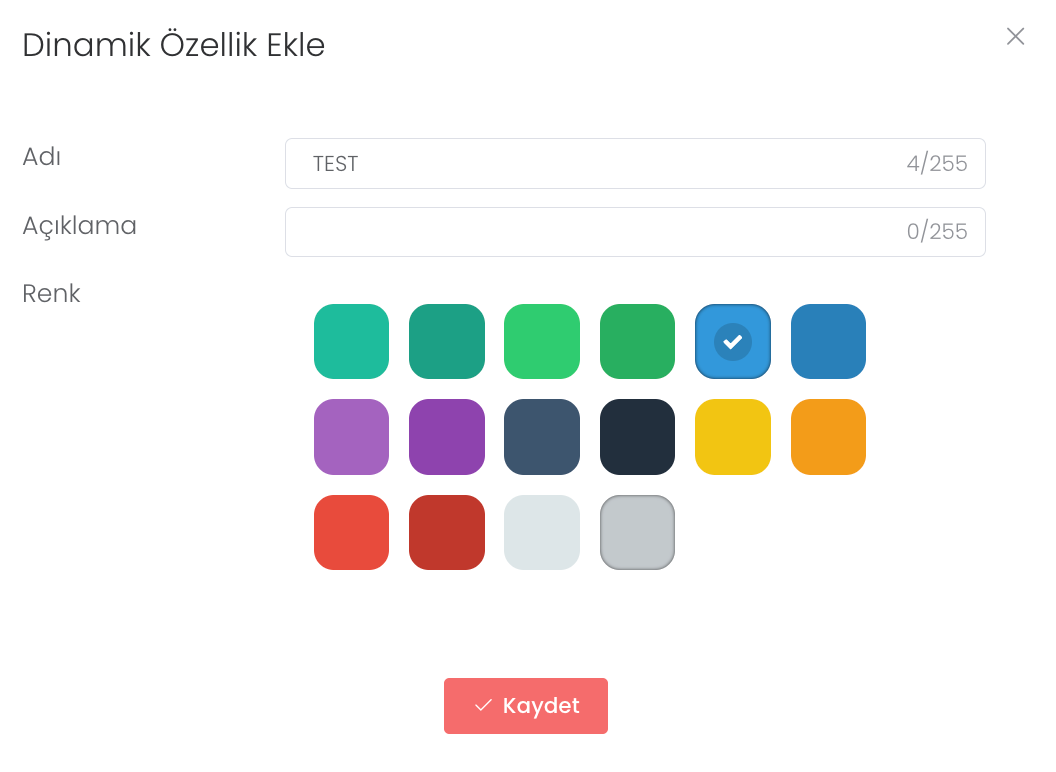Pick the dark red color swatch
1056x772 pixels.
[x=447, y=532]
